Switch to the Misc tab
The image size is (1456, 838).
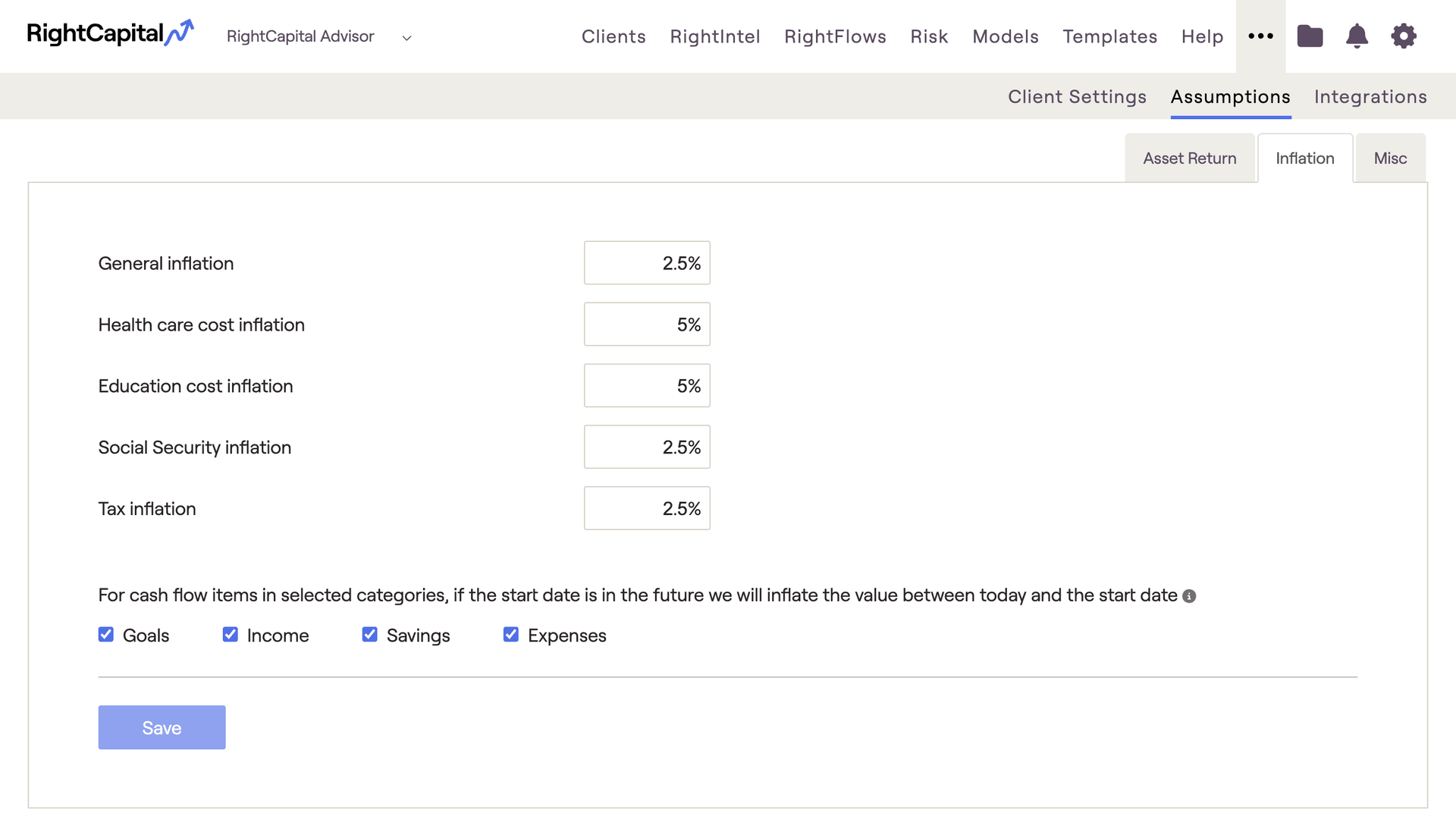click(x=1390, y=158)
